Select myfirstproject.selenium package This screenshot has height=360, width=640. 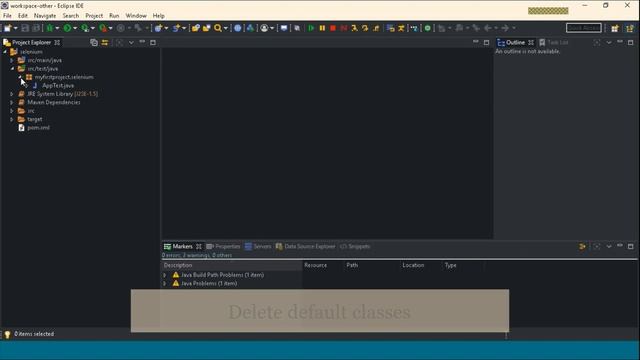click(64, 77)
